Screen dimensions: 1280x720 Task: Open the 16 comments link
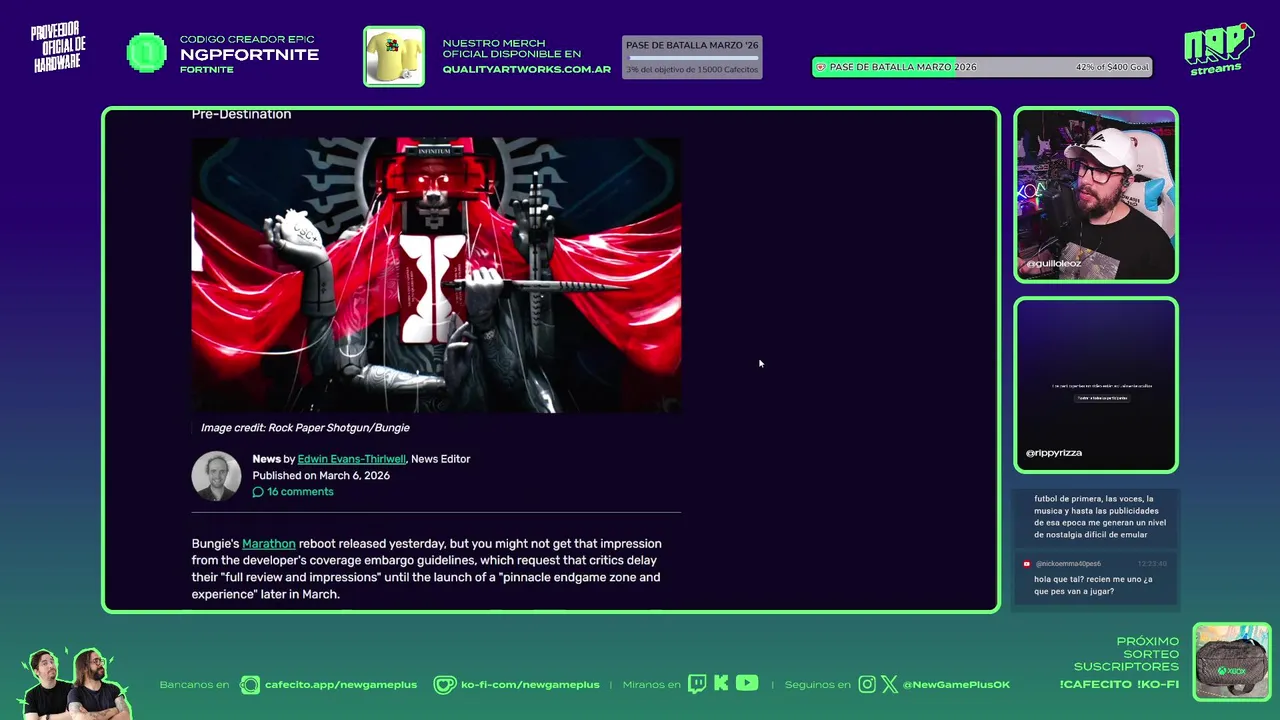[300, 492]
